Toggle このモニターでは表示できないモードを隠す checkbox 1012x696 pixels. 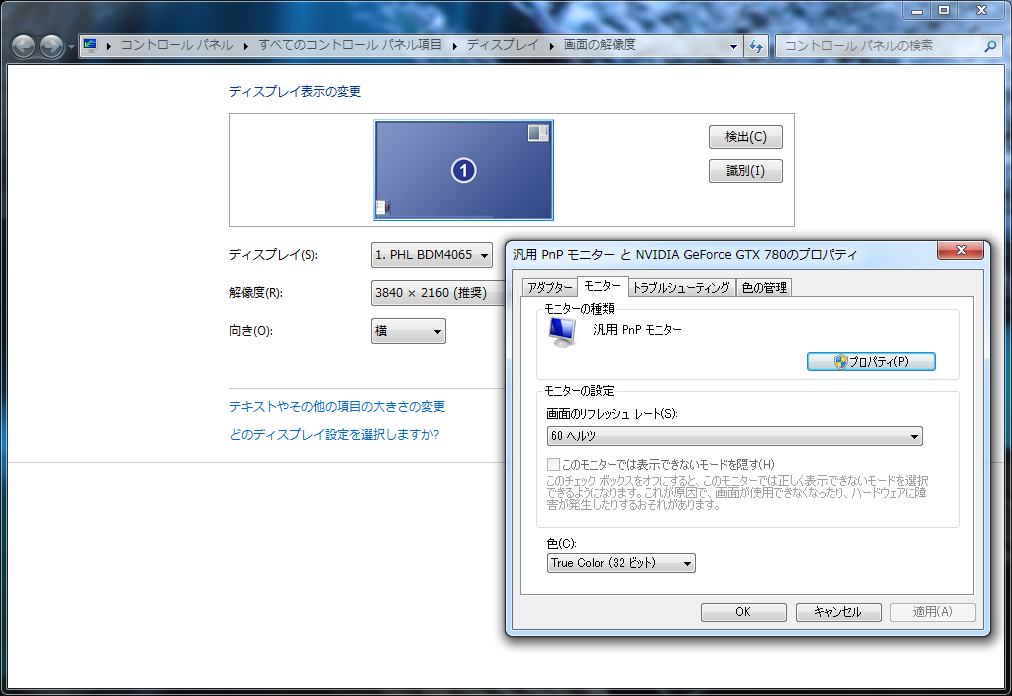click(x=553, y=464)
